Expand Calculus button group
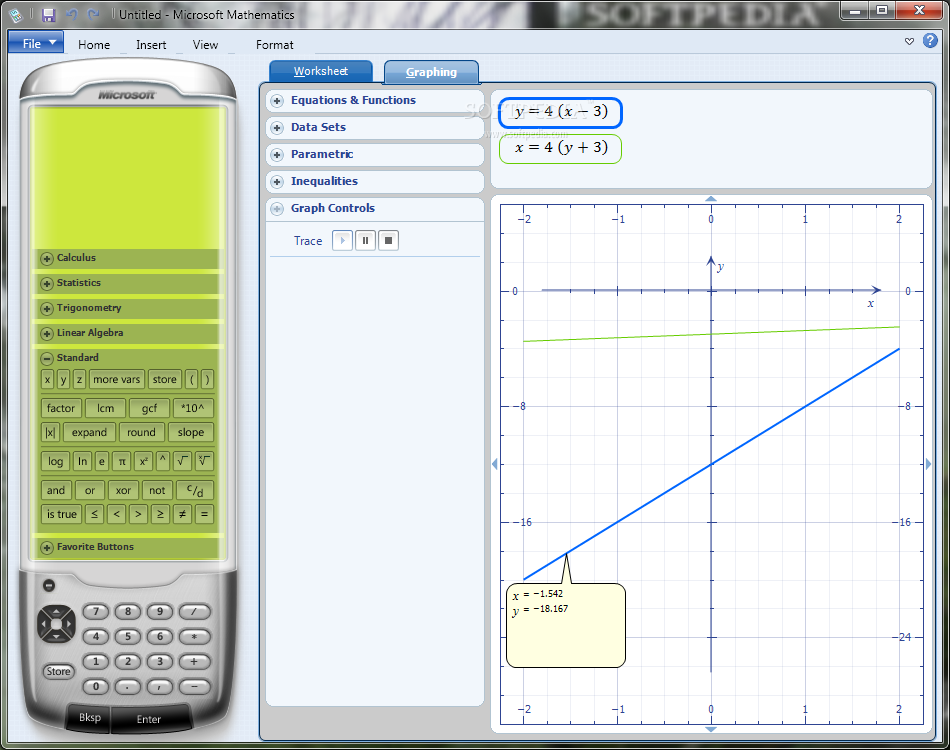950x750 pixels. [47, 259]
